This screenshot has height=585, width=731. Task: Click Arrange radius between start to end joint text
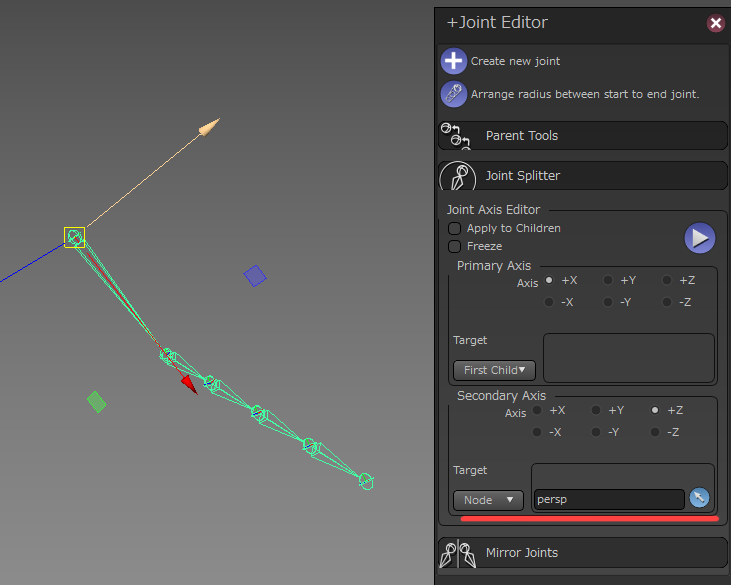pyautogui.click(x=585, y=94)
